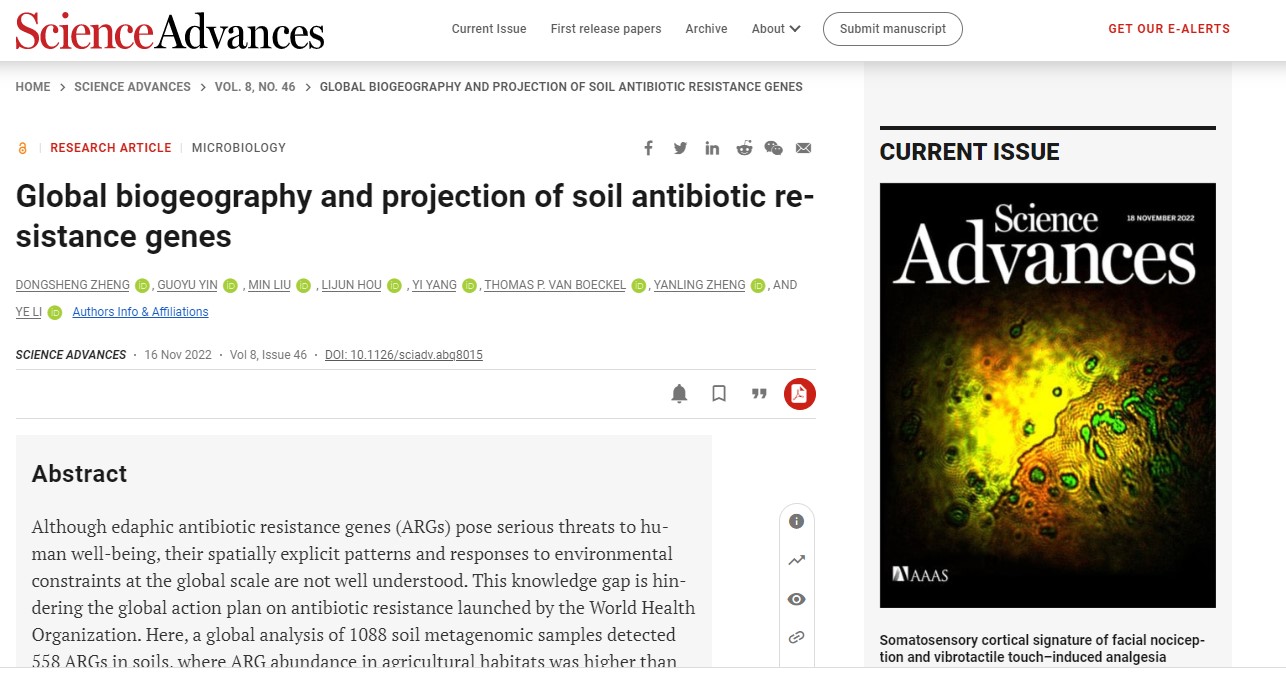Image resolution: width=1286 pixels, height=674 pixels.
Task: Go to First release papers
Action: tap(606, 29)
